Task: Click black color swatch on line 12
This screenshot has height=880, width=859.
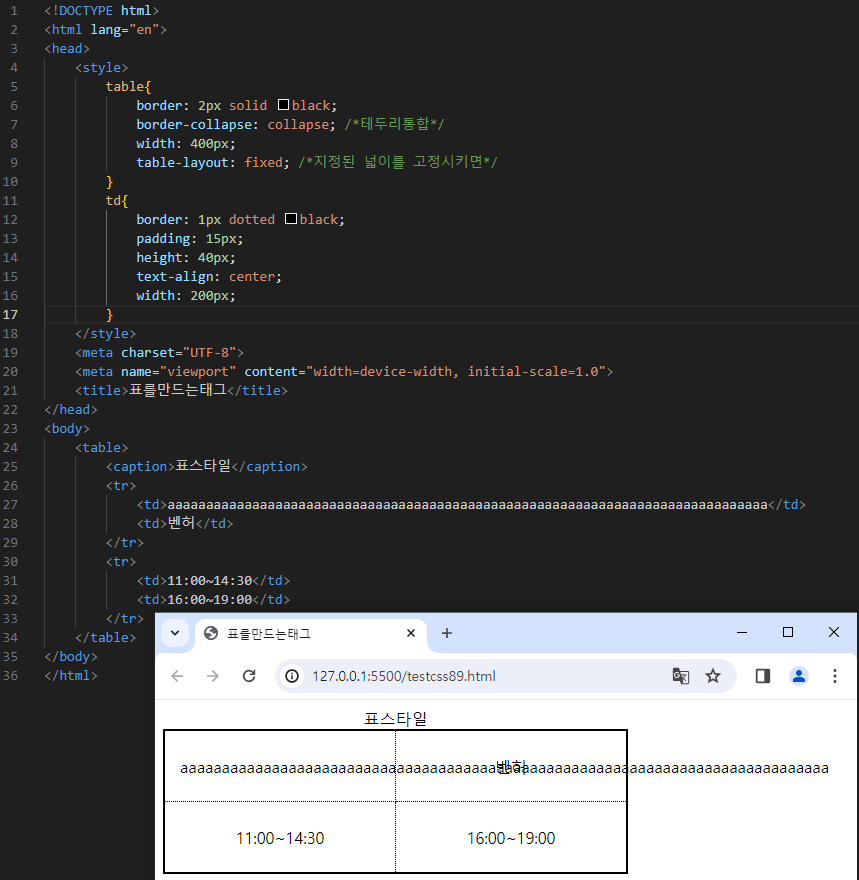Action: (291, 219)
